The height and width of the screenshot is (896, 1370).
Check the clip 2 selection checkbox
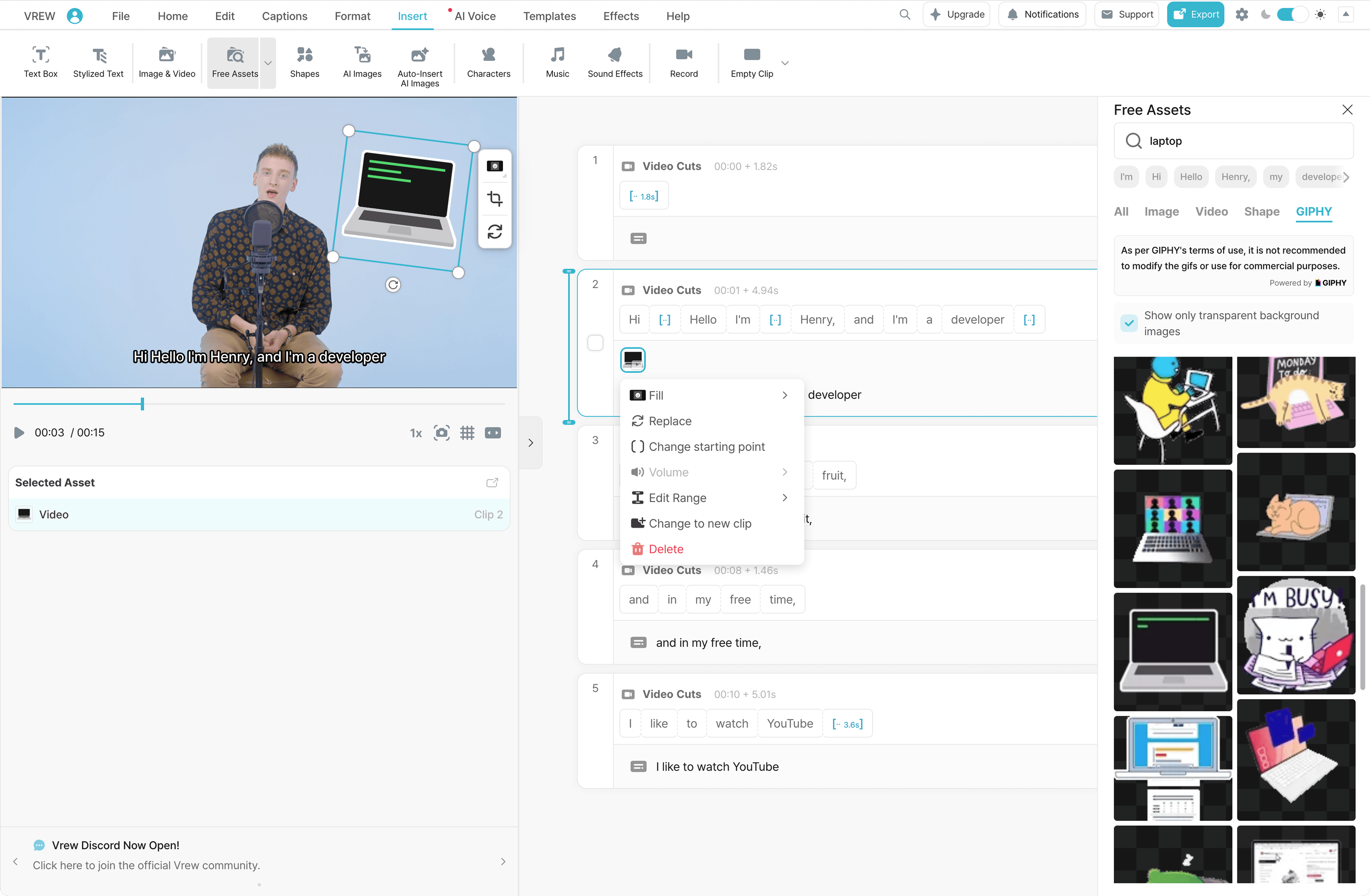(x=595, y=343)
